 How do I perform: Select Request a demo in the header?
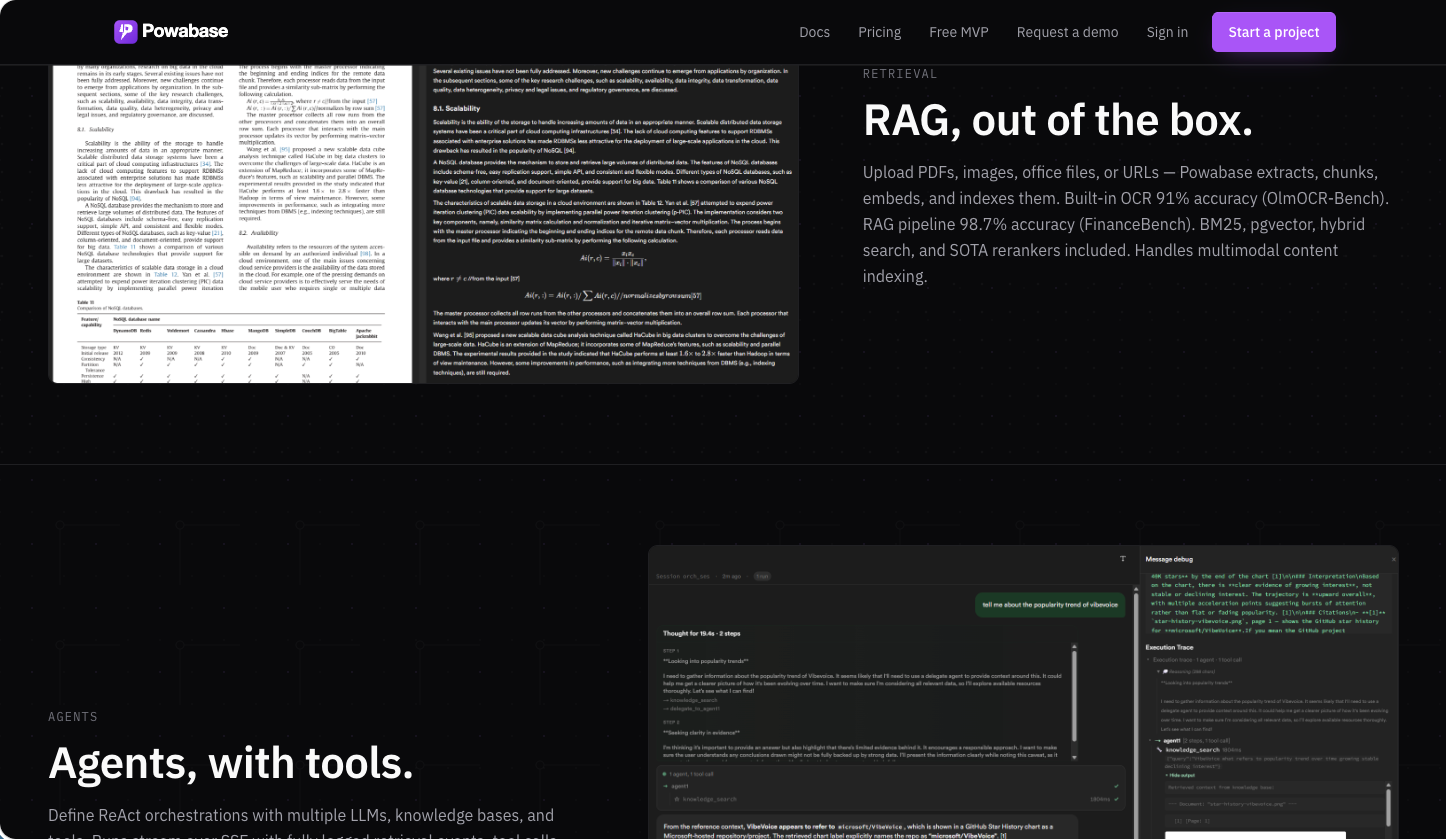coord(1067,32)
